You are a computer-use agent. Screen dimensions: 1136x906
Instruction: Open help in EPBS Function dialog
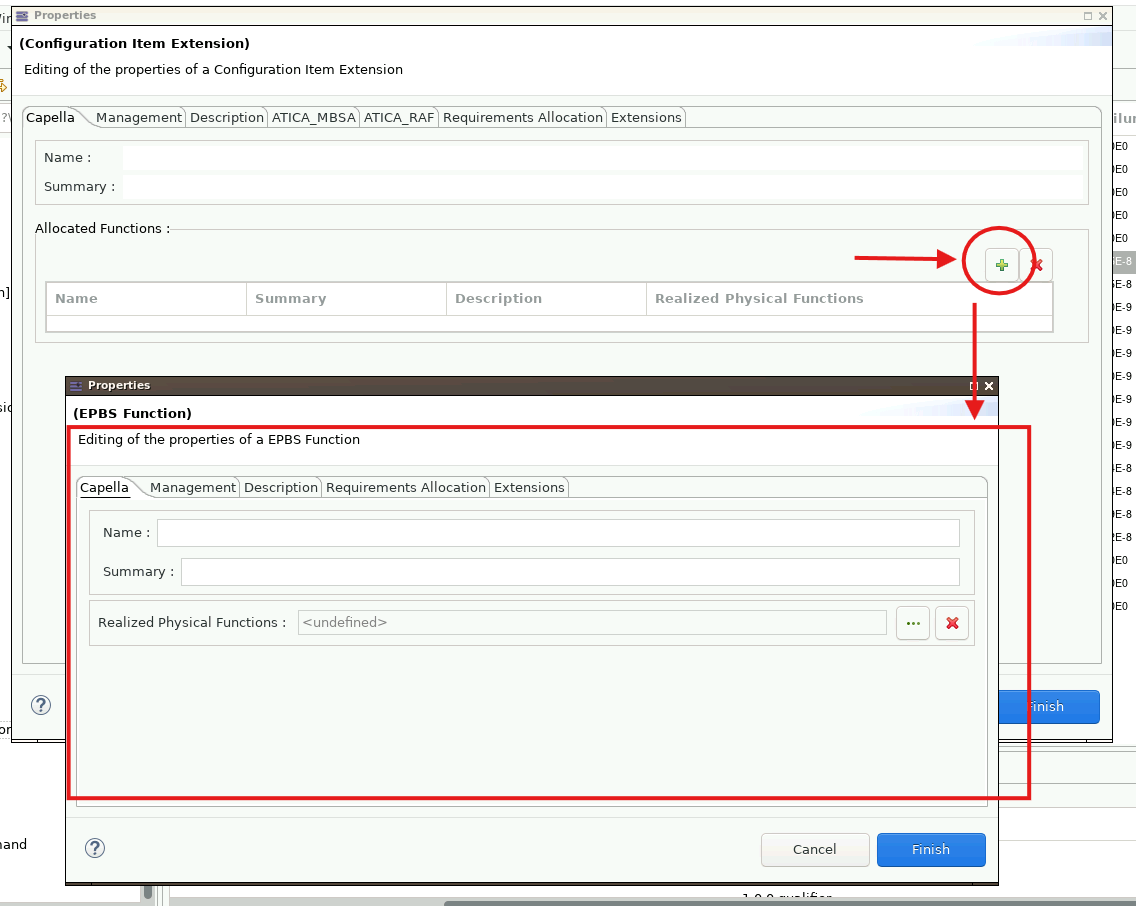click(95, 848)
